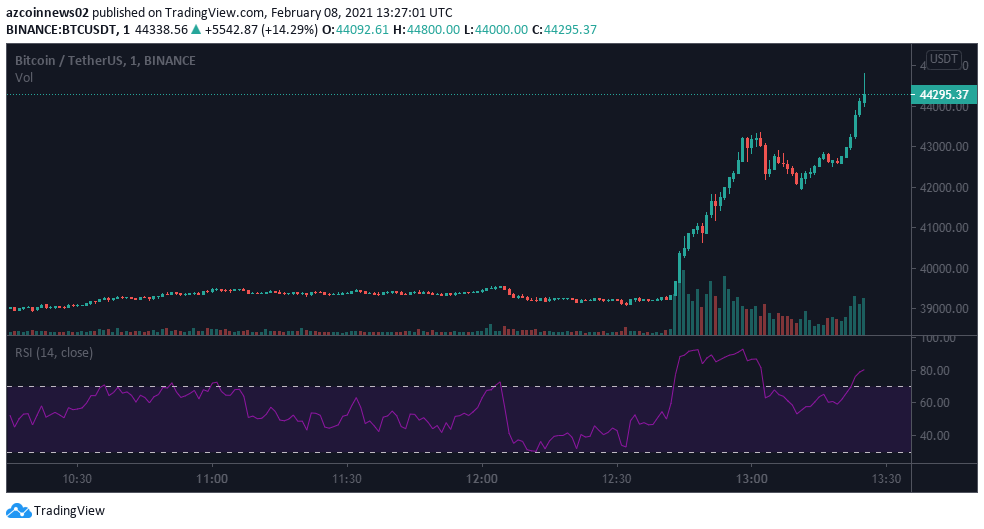Click the most recent RSI line point near 80
This screenshot has height=529, width=984.
[x=864, y=370]
